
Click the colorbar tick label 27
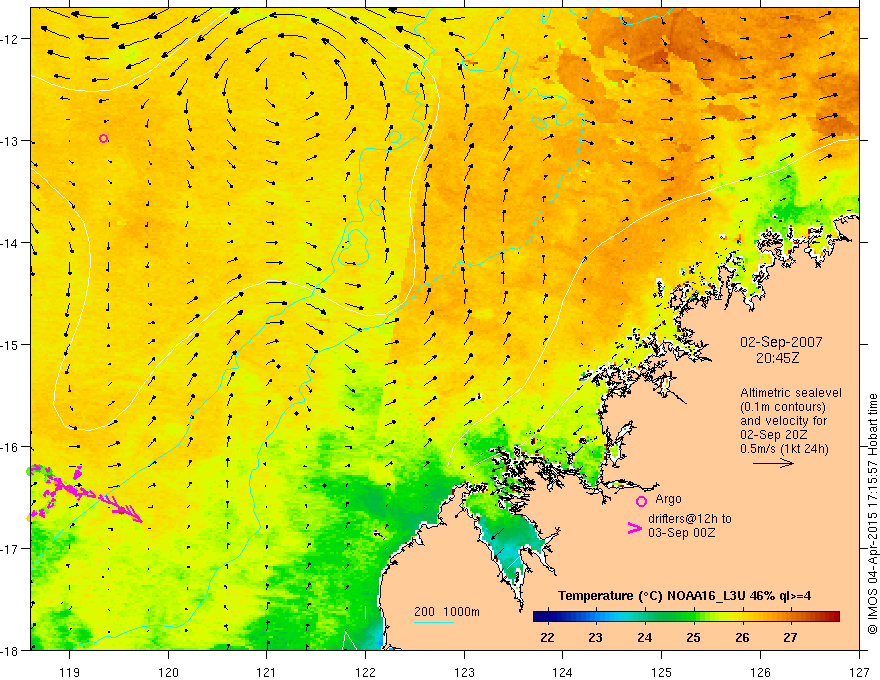point(790,638)
